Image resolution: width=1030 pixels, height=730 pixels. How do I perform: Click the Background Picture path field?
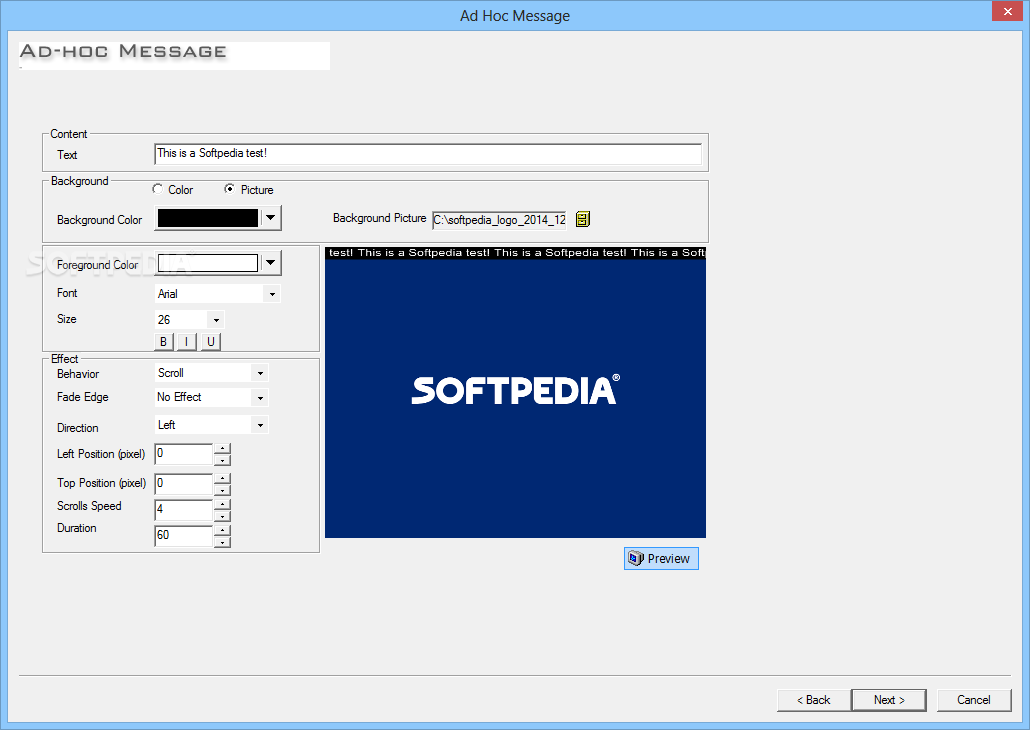tap(499, 219)
